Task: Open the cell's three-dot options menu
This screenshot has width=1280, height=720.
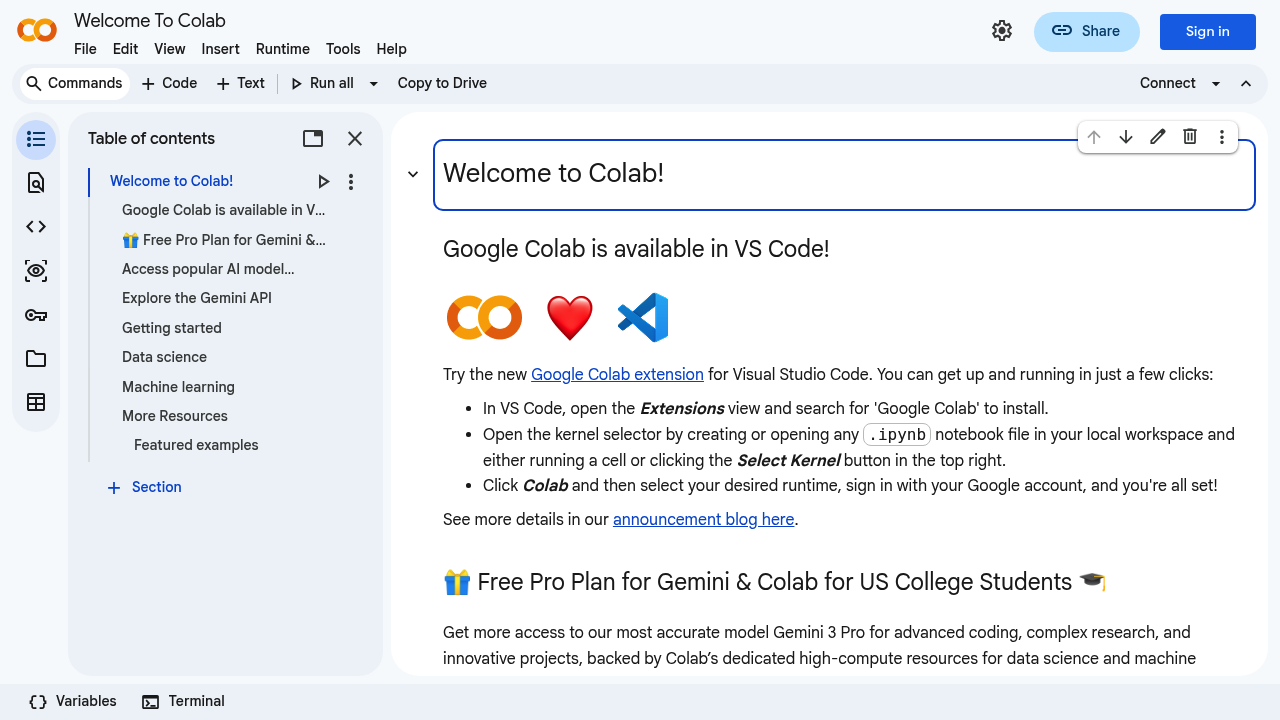Action: tap(1221, 136)
